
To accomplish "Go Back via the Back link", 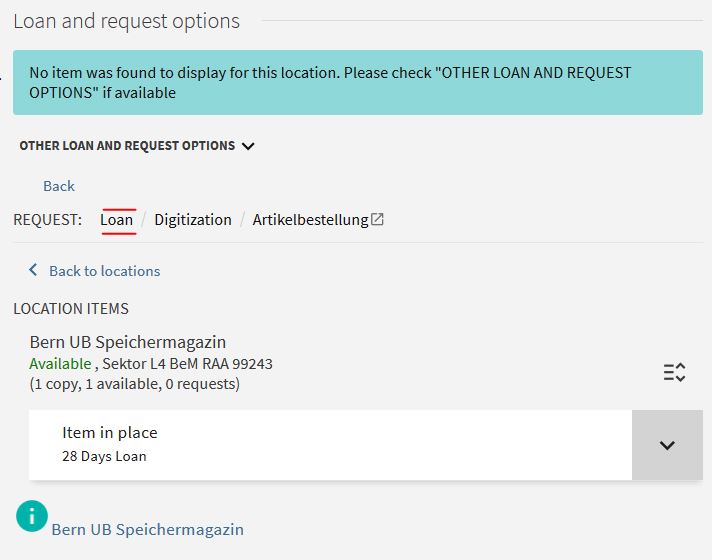I will pyautogui.click(x=59, y=186).
